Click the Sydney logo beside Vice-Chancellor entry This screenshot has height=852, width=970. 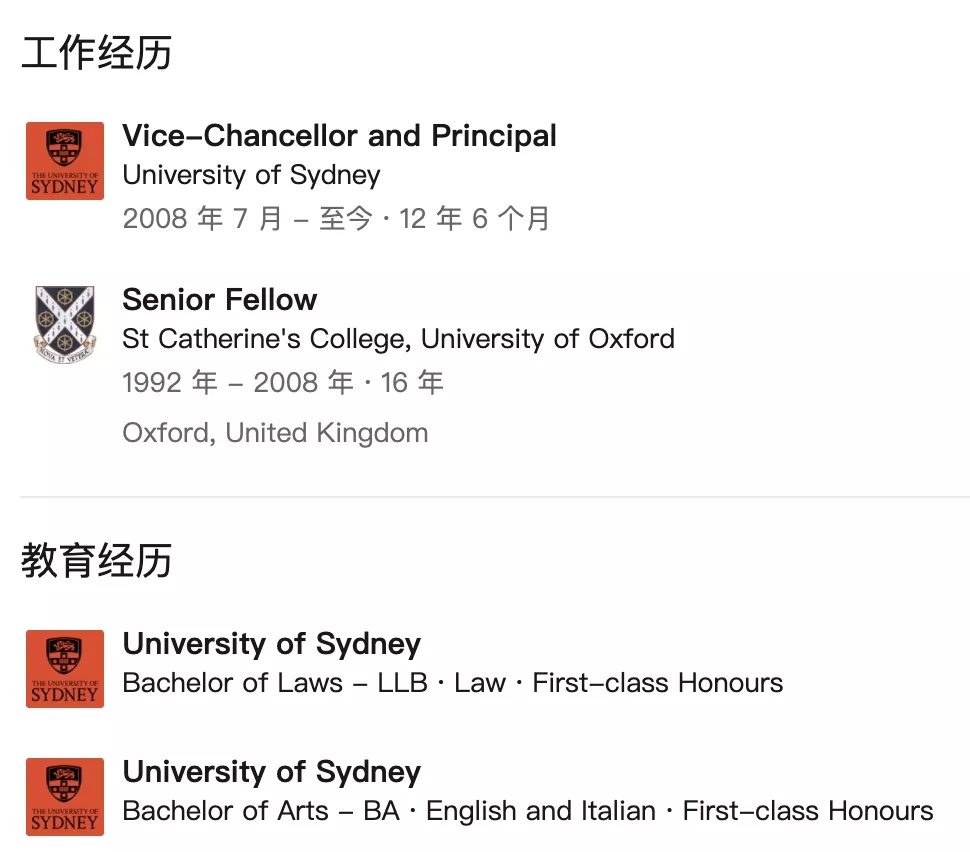[x=65, y=161]
